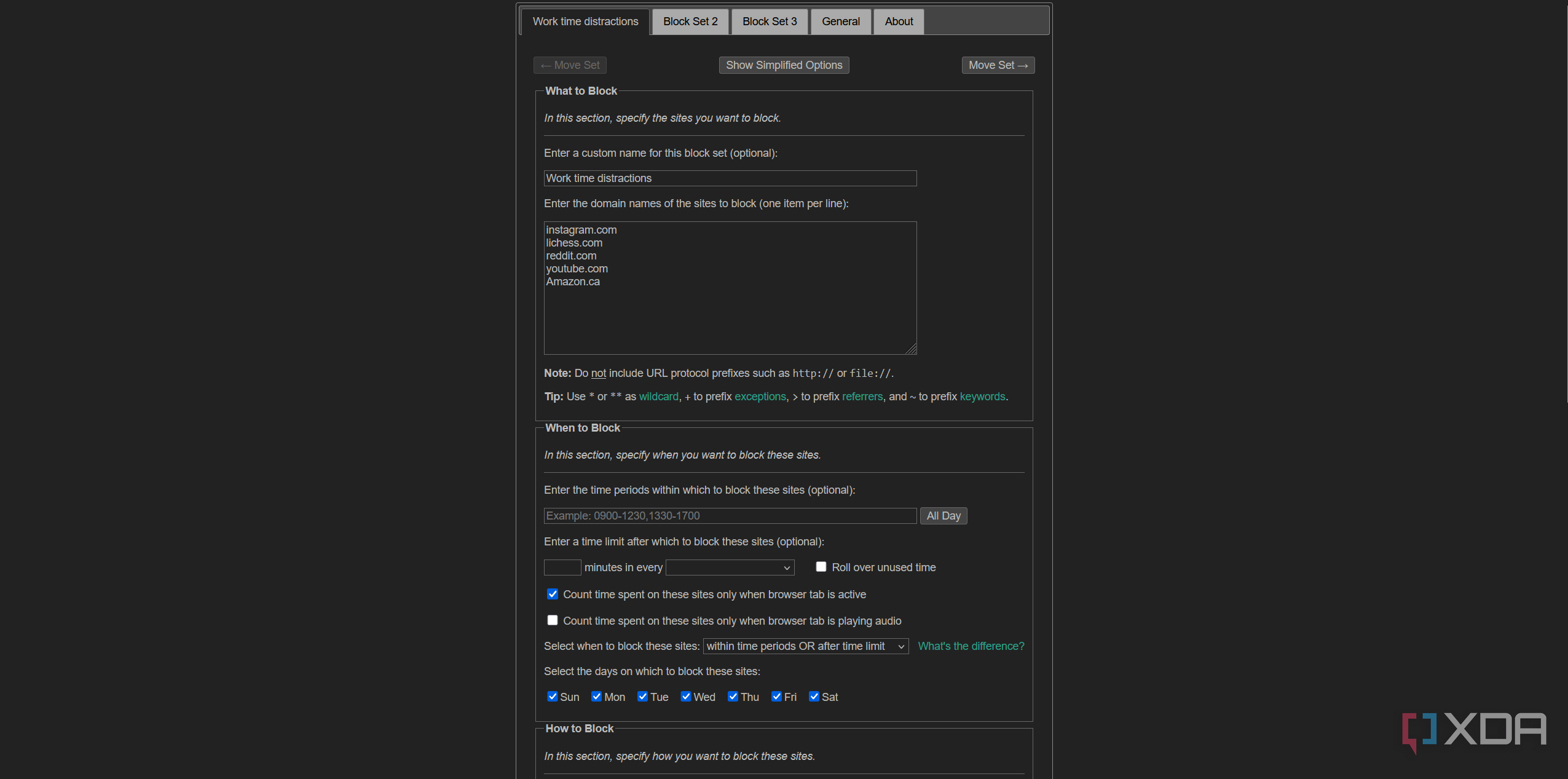Focus the time periods input field
Viewport: 1568px width, 779px height.
[730, 516]
